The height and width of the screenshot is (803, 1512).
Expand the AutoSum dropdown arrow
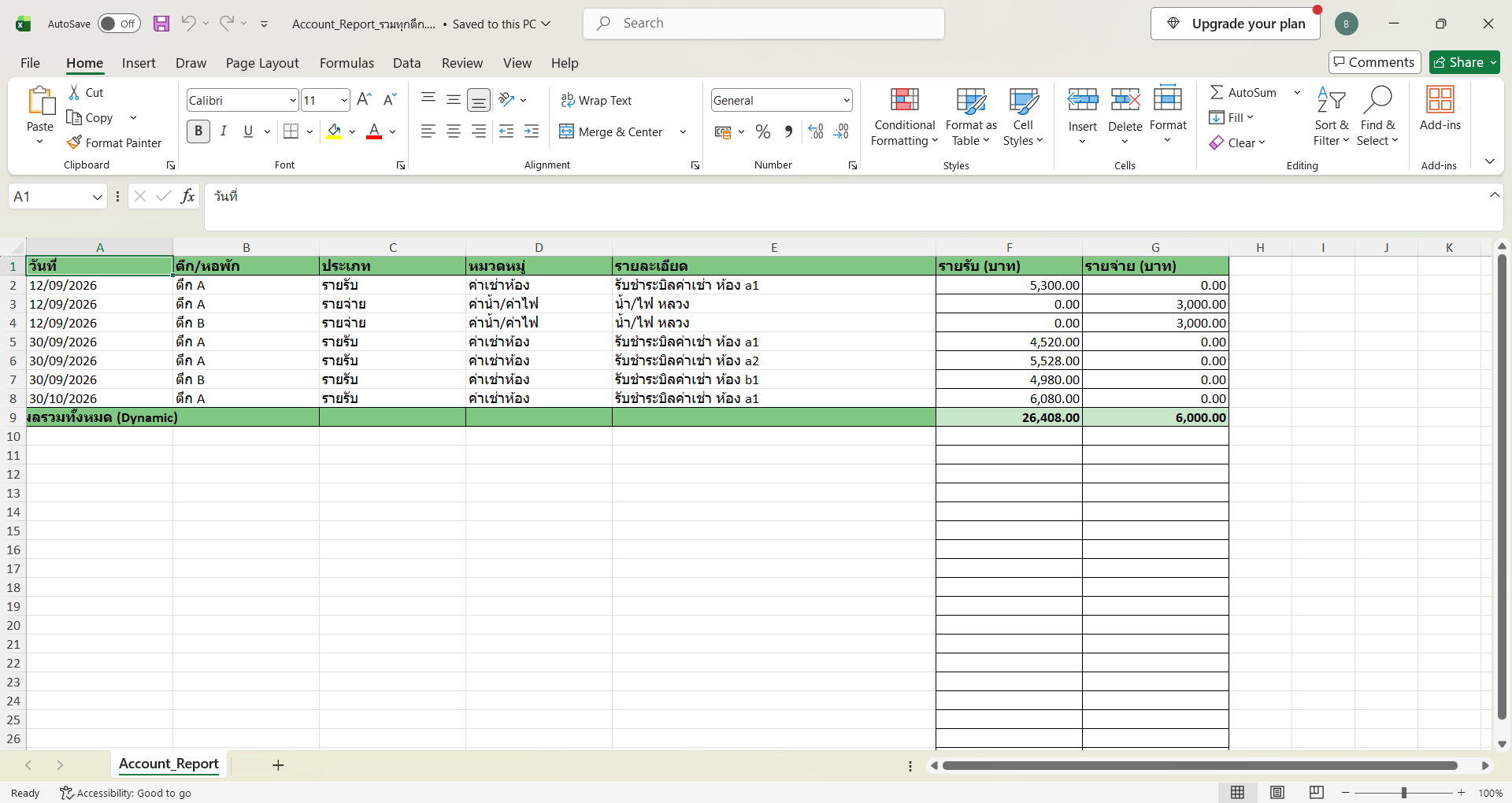click(1297, 92)
